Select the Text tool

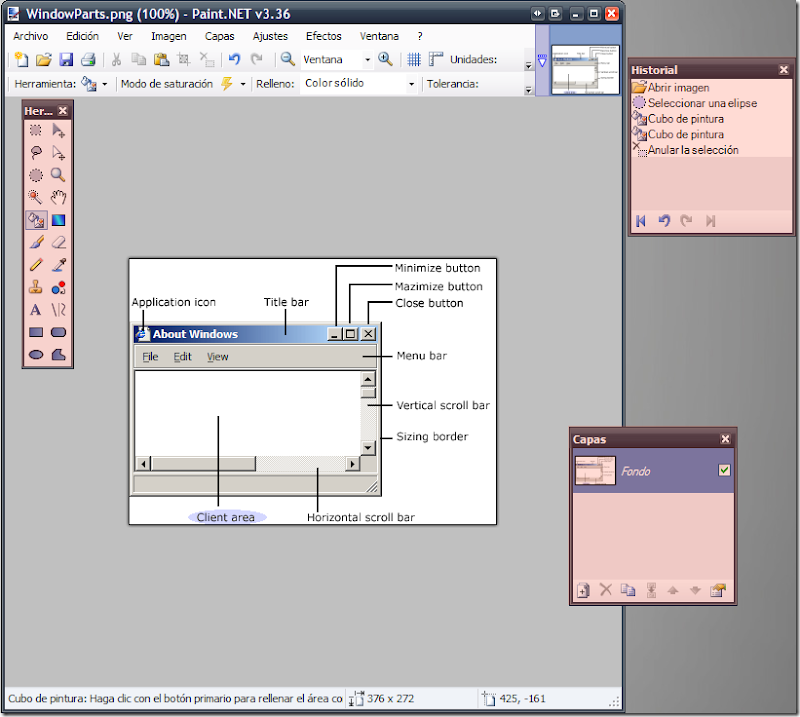coord(36,310)
